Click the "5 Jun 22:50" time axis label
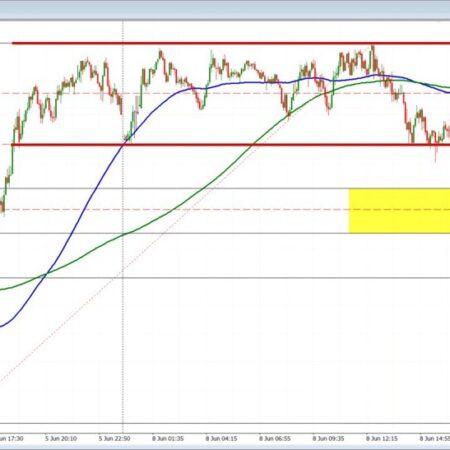This screenshot has height=450, width=450. [114, 438]
